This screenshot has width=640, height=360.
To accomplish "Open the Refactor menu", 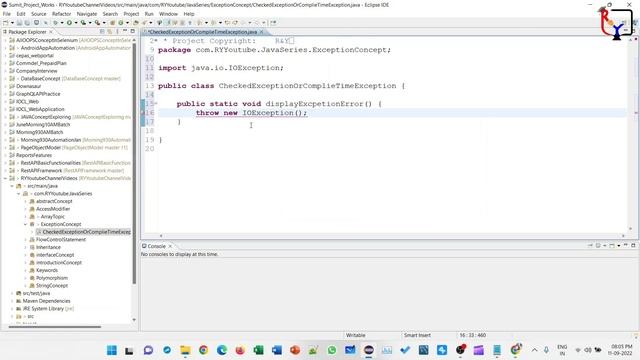I will click(62, 14).
